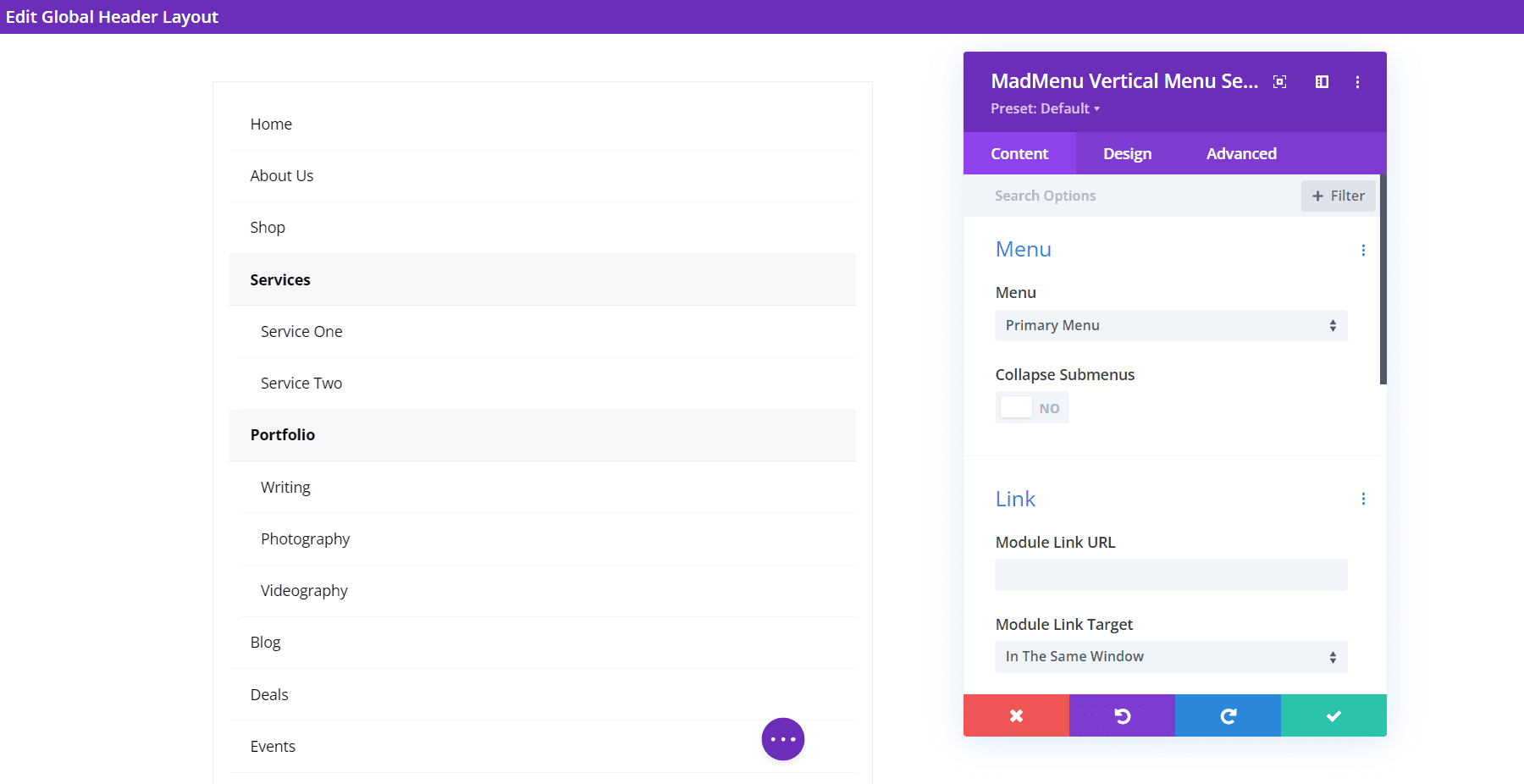
Task: Open the Link section options dots
Action: pyautogui.click(x=1363, y=499)
